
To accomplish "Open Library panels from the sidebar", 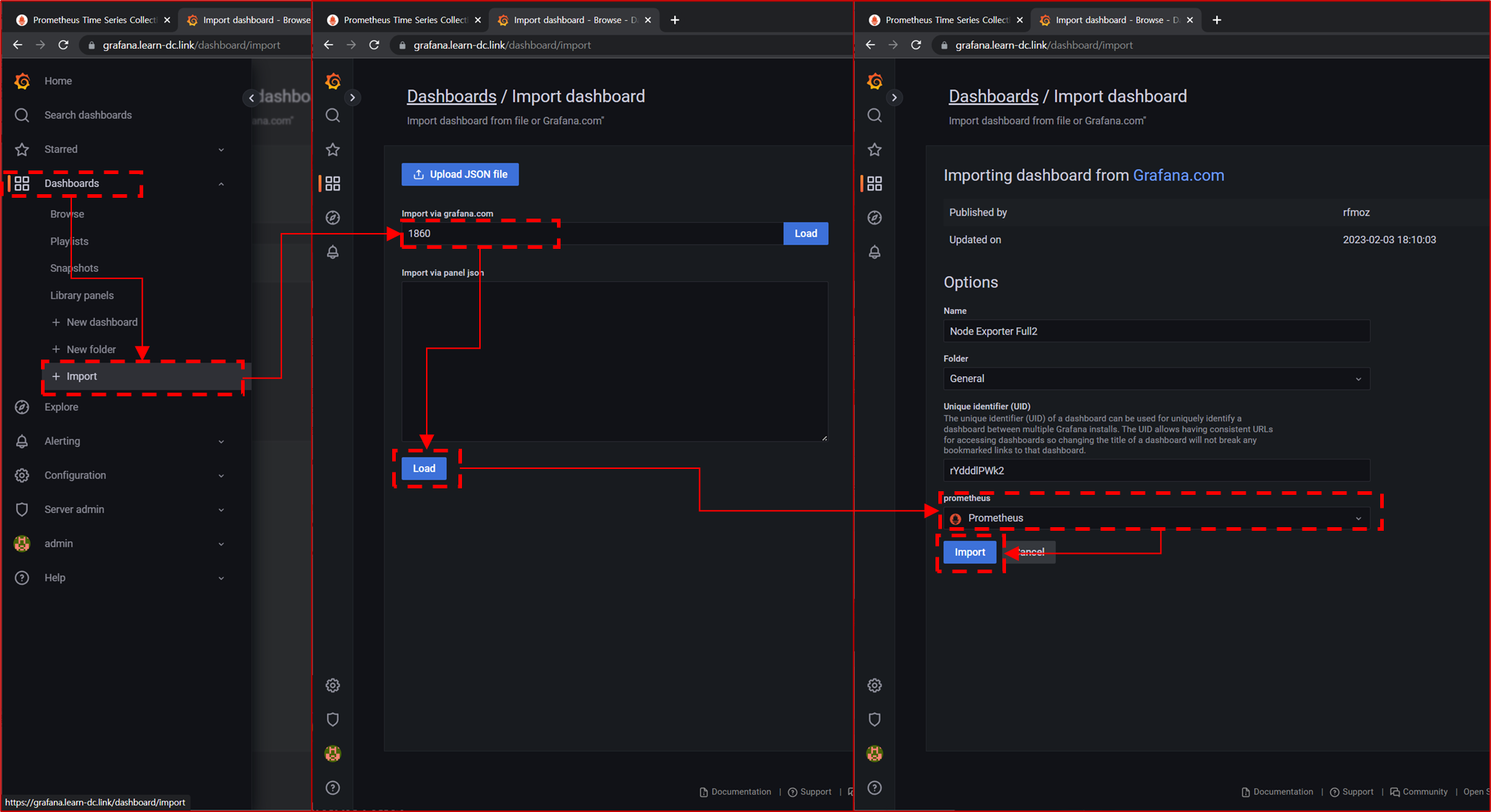I will 82,296.
